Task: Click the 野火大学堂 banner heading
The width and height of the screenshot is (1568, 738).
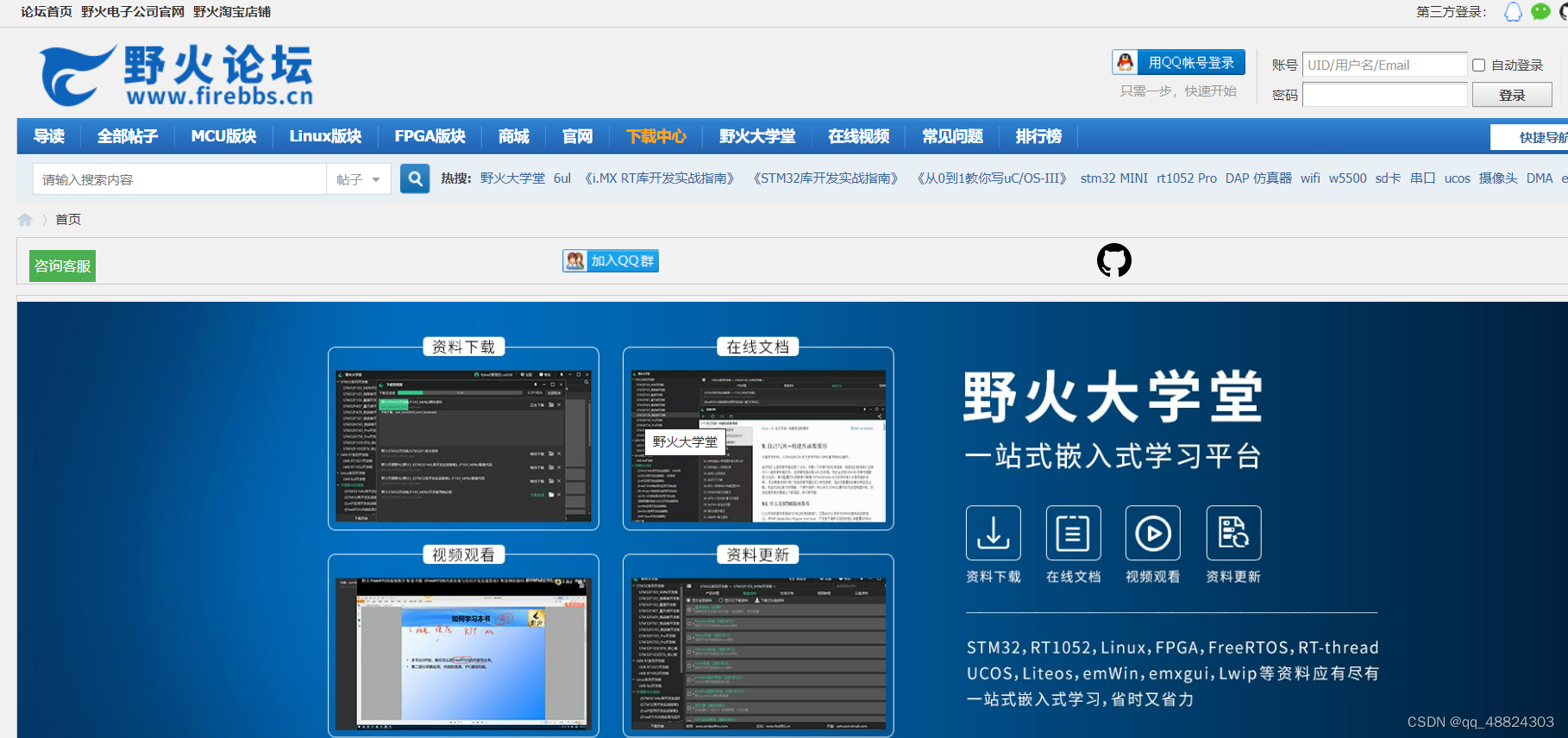Action: [1113, 397]
